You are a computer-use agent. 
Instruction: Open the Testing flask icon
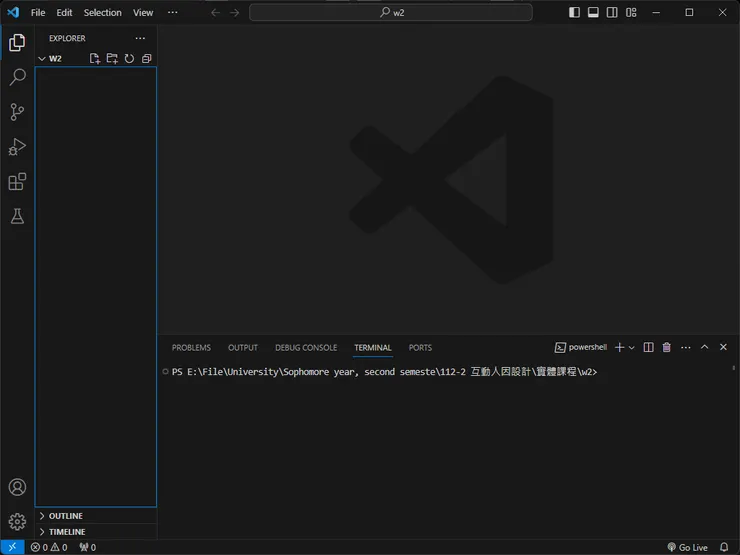pyautogui.click(x=17, y=216)
